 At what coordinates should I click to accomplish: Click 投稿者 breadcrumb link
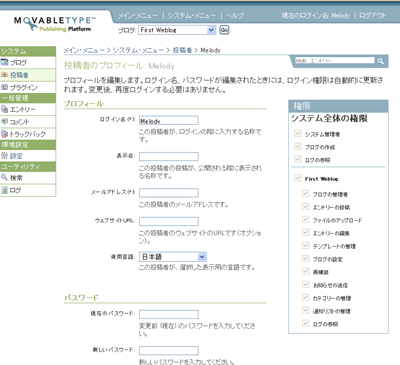(x=182, y=50)
